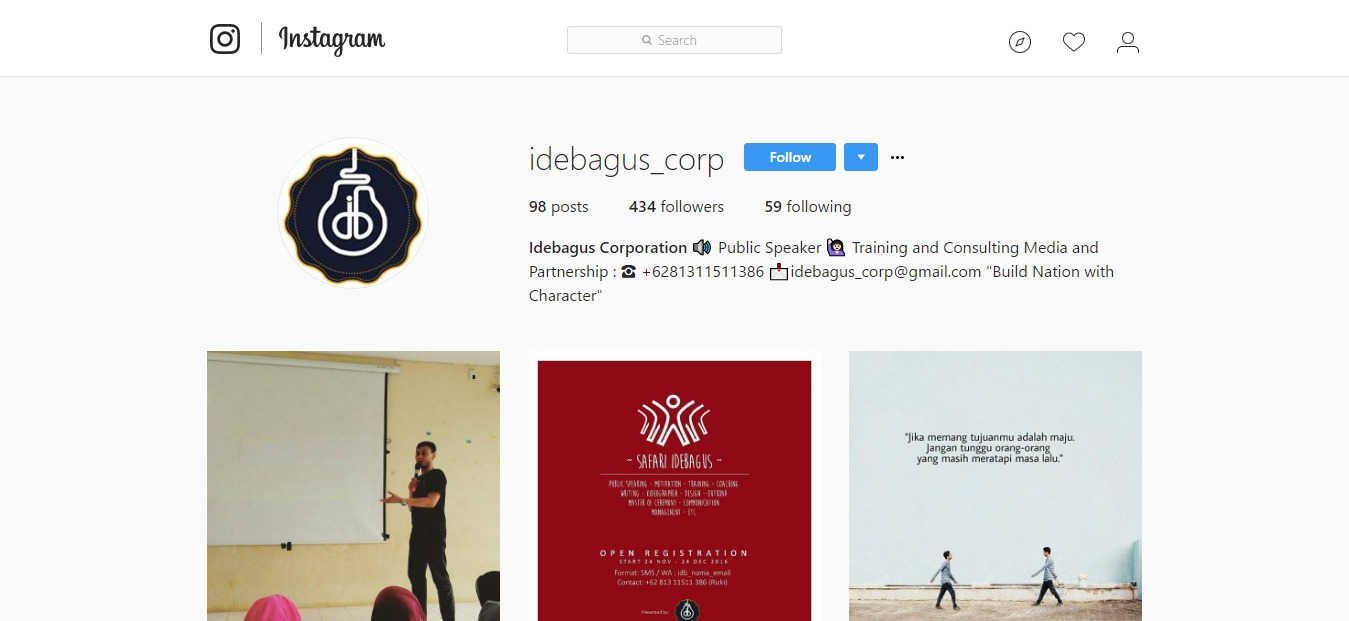Click the idebagus_corp username heading
The width and height of the screenshot is (1349, 621).
[626, 159]
